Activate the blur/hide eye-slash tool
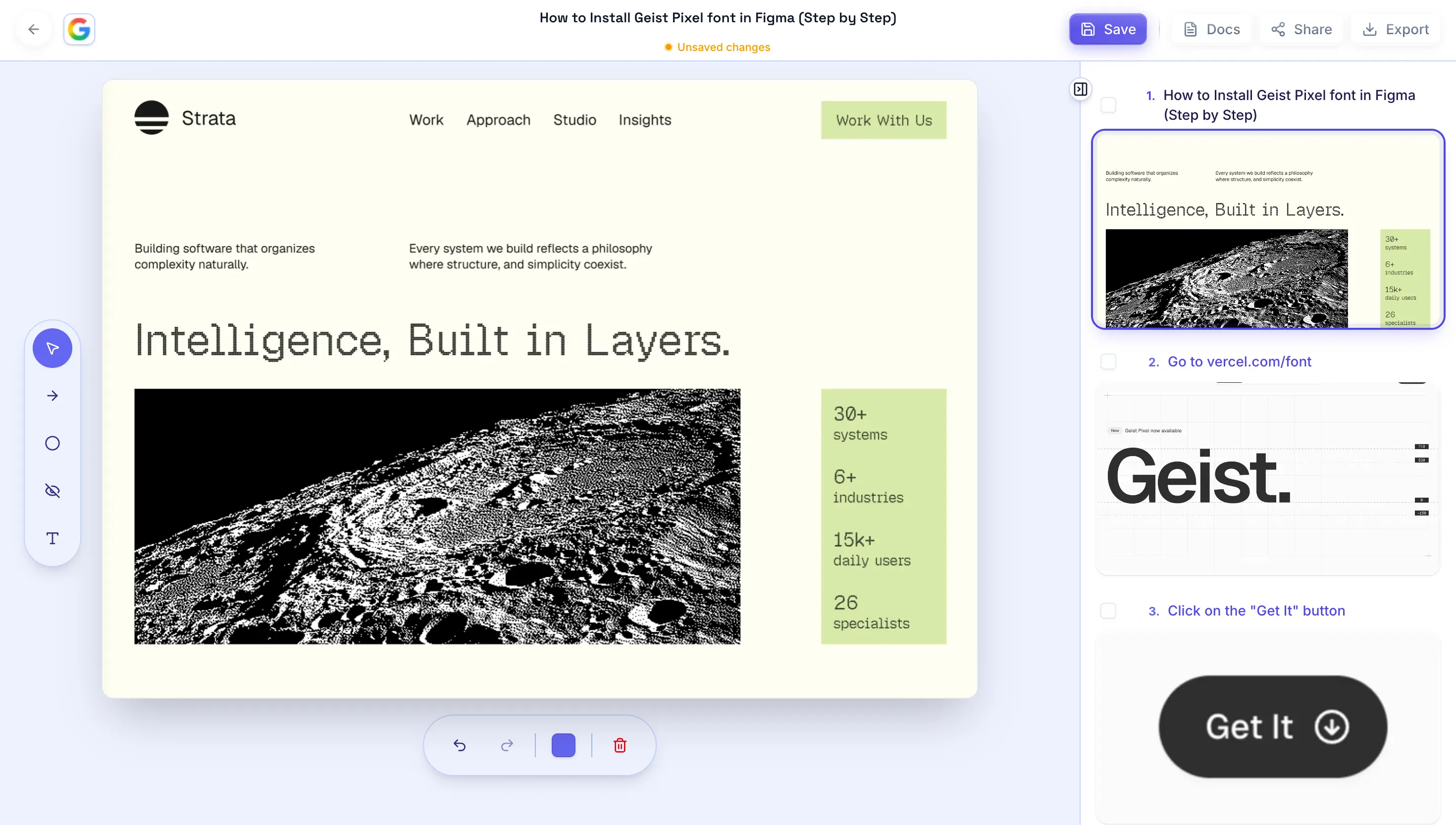This screenshot has width=1456, height=825. pyautogui.click(x=52, y=491)
